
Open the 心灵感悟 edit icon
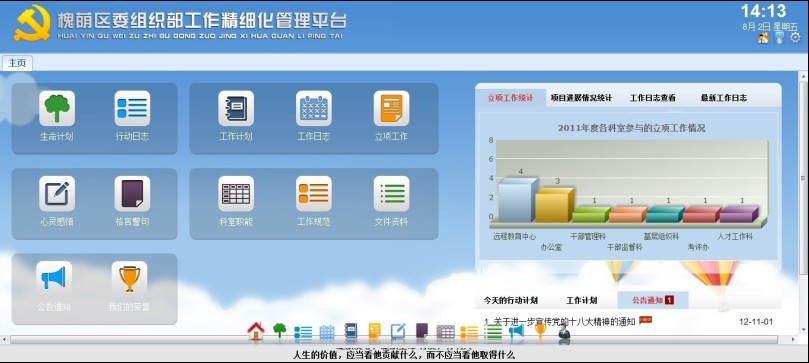click(x=57, y=194)
